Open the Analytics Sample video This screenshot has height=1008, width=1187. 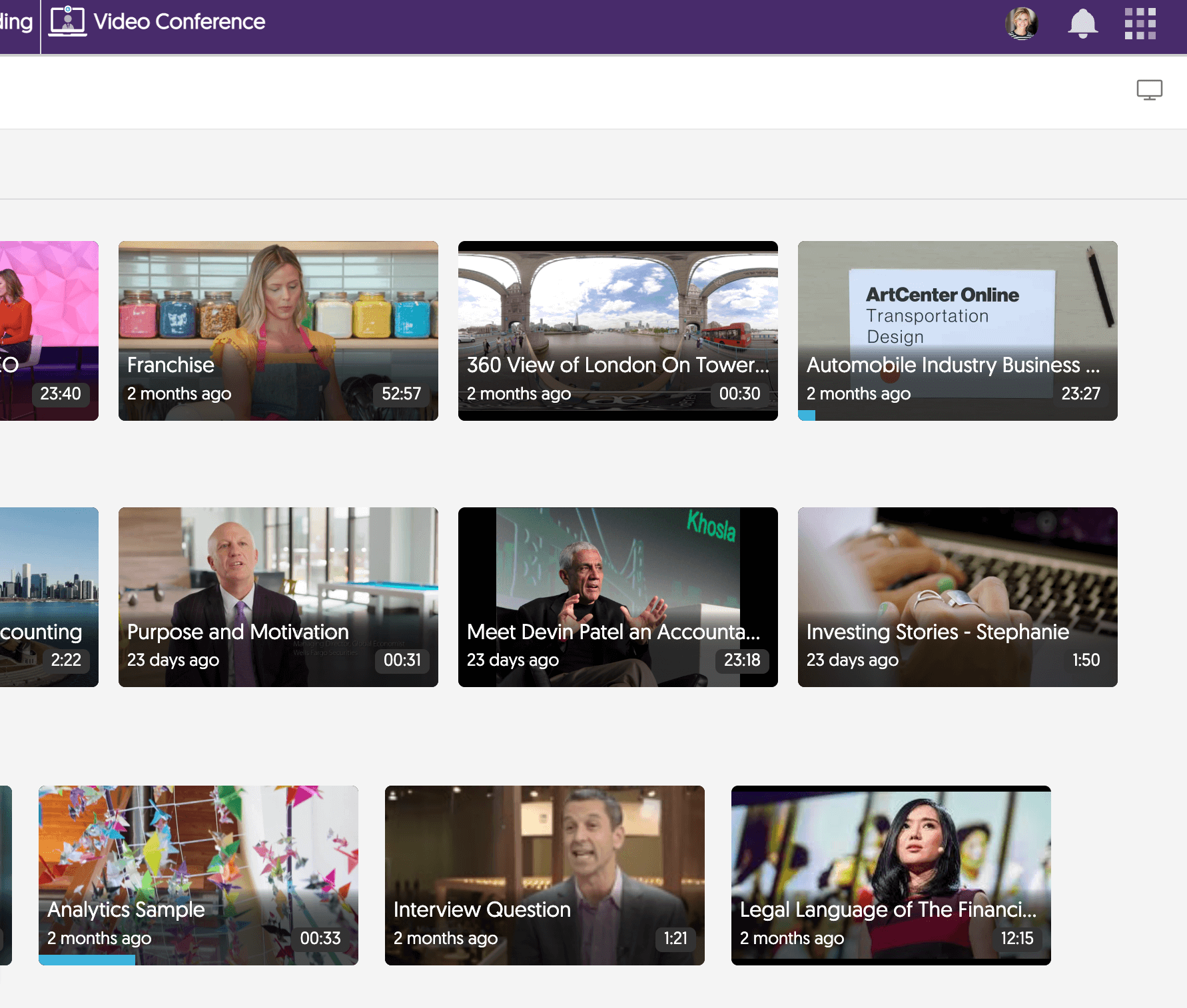[x=198, y=876]
